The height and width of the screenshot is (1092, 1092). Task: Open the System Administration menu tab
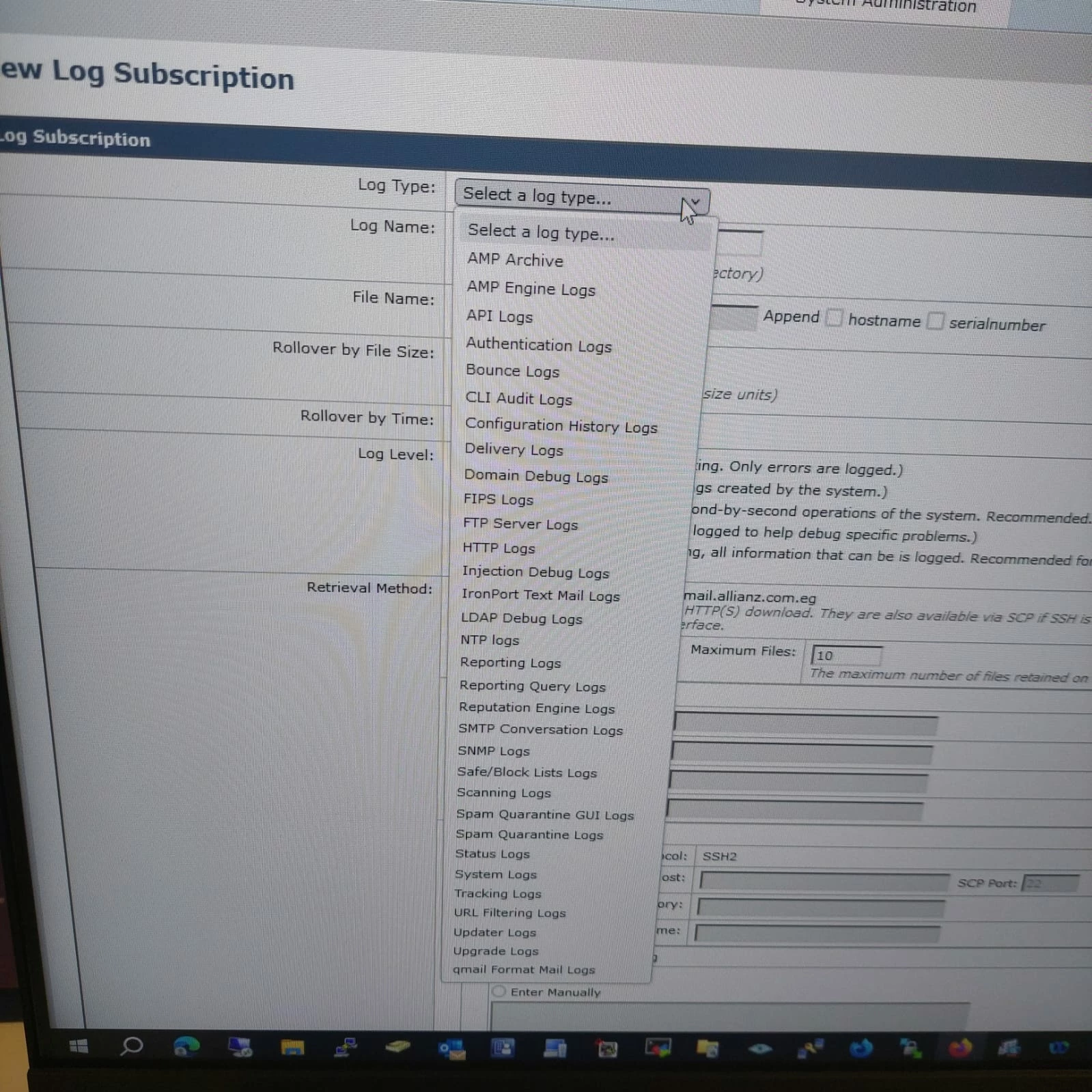click(x=888, y=7)
